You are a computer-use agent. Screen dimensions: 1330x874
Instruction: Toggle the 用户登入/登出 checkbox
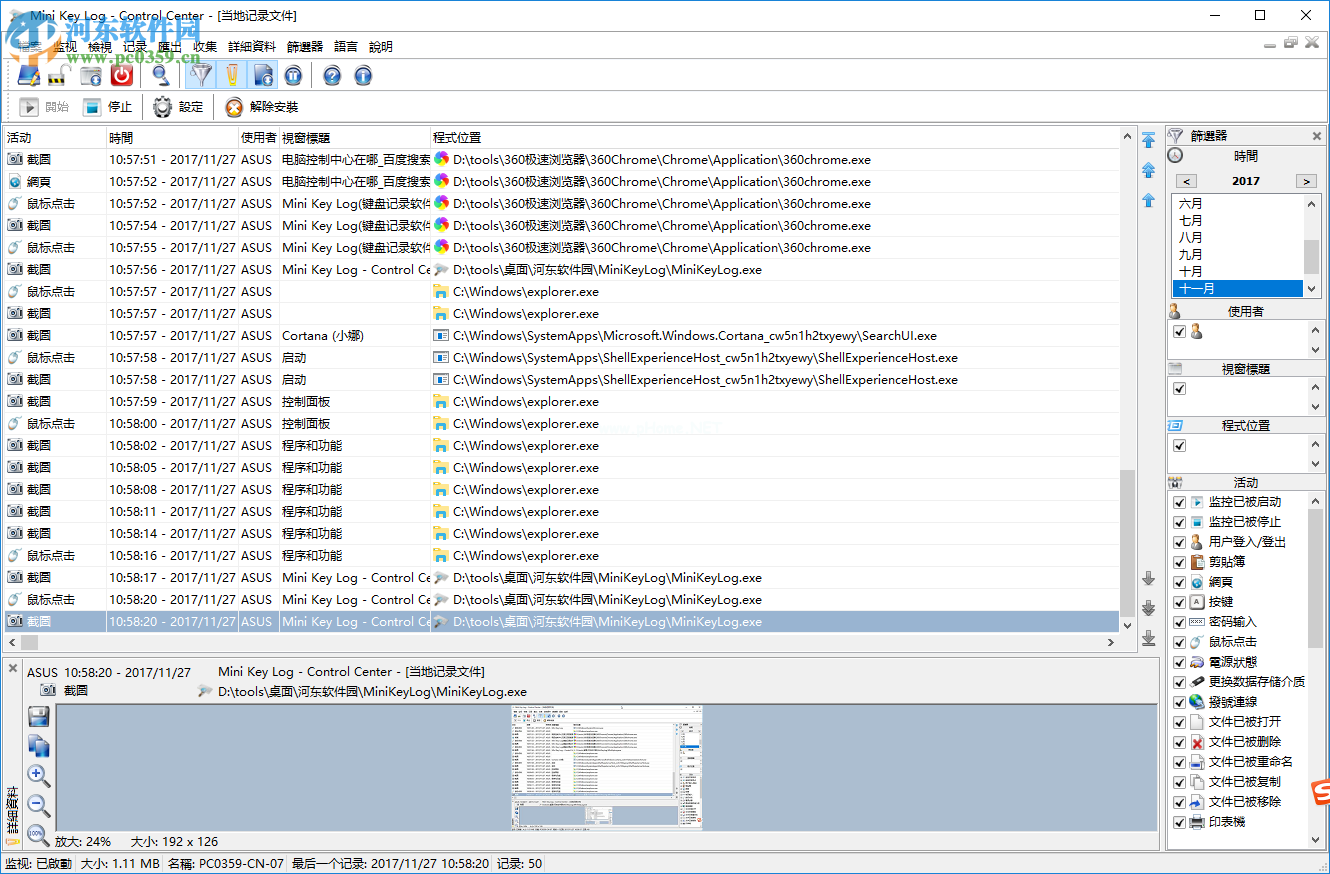pyautogui.click(x=1179, y=542)
